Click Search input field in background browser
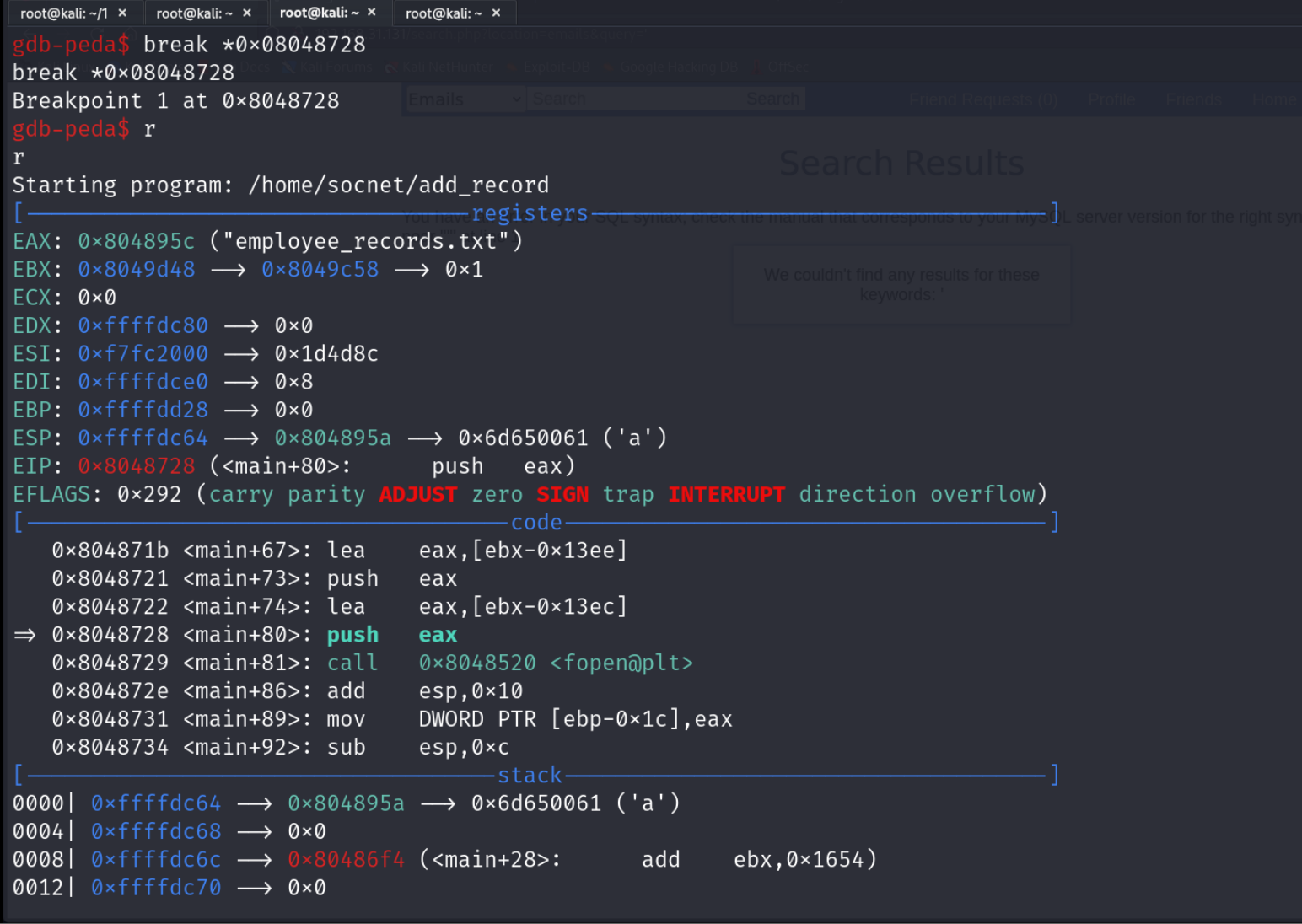 tap(634, 99)
